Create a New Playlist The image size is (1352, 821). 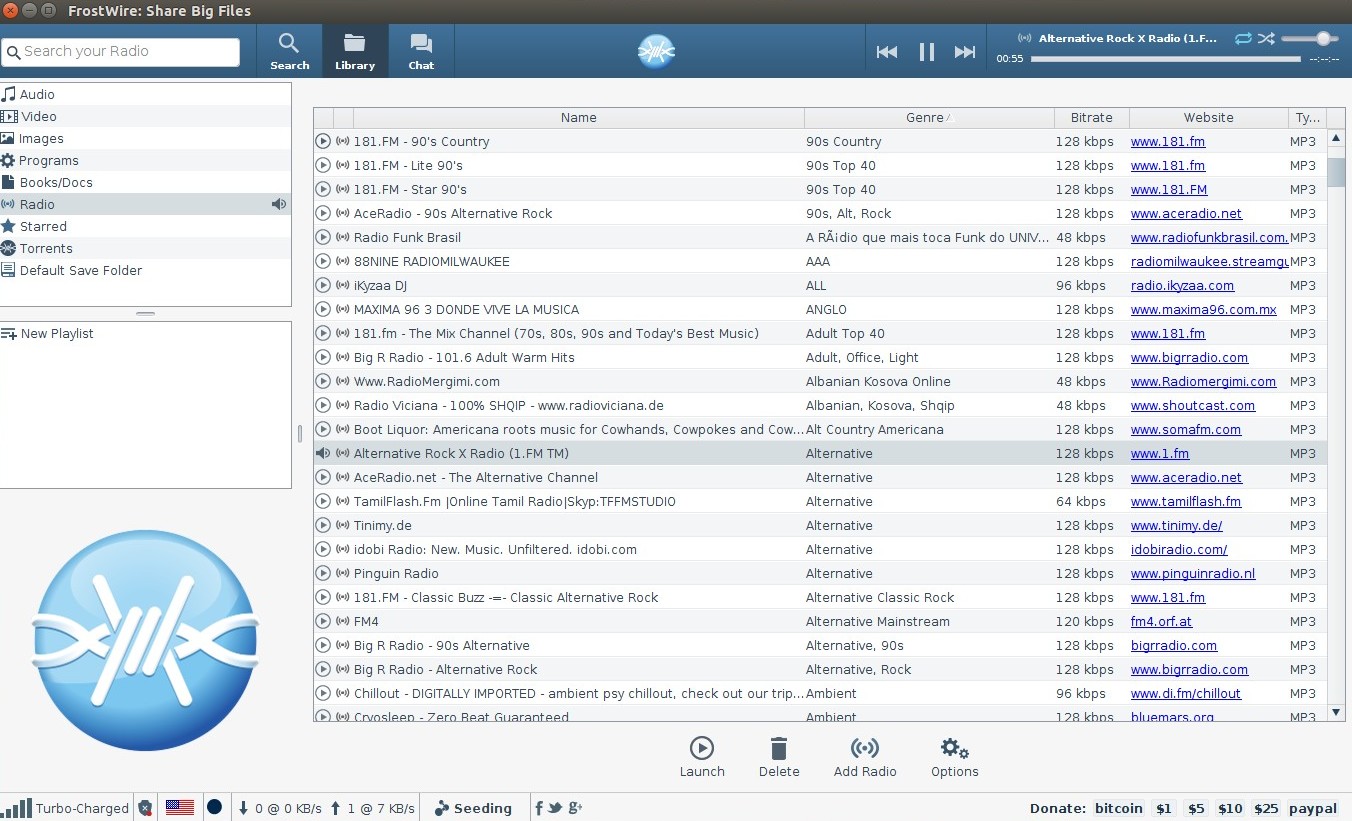tap(145, 333)
